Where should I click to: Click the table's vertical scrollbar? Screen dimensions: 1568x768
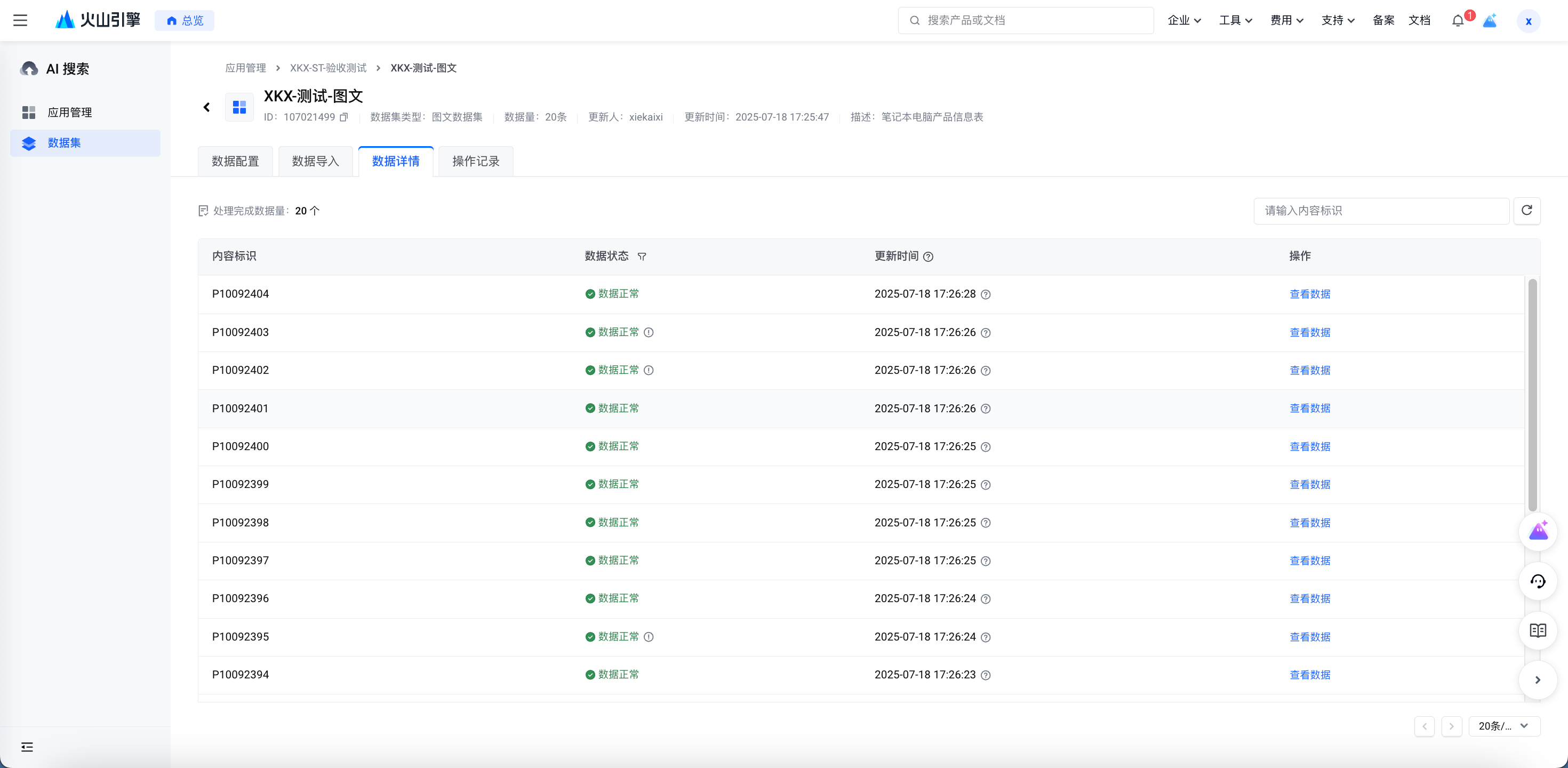point(1532,396)
